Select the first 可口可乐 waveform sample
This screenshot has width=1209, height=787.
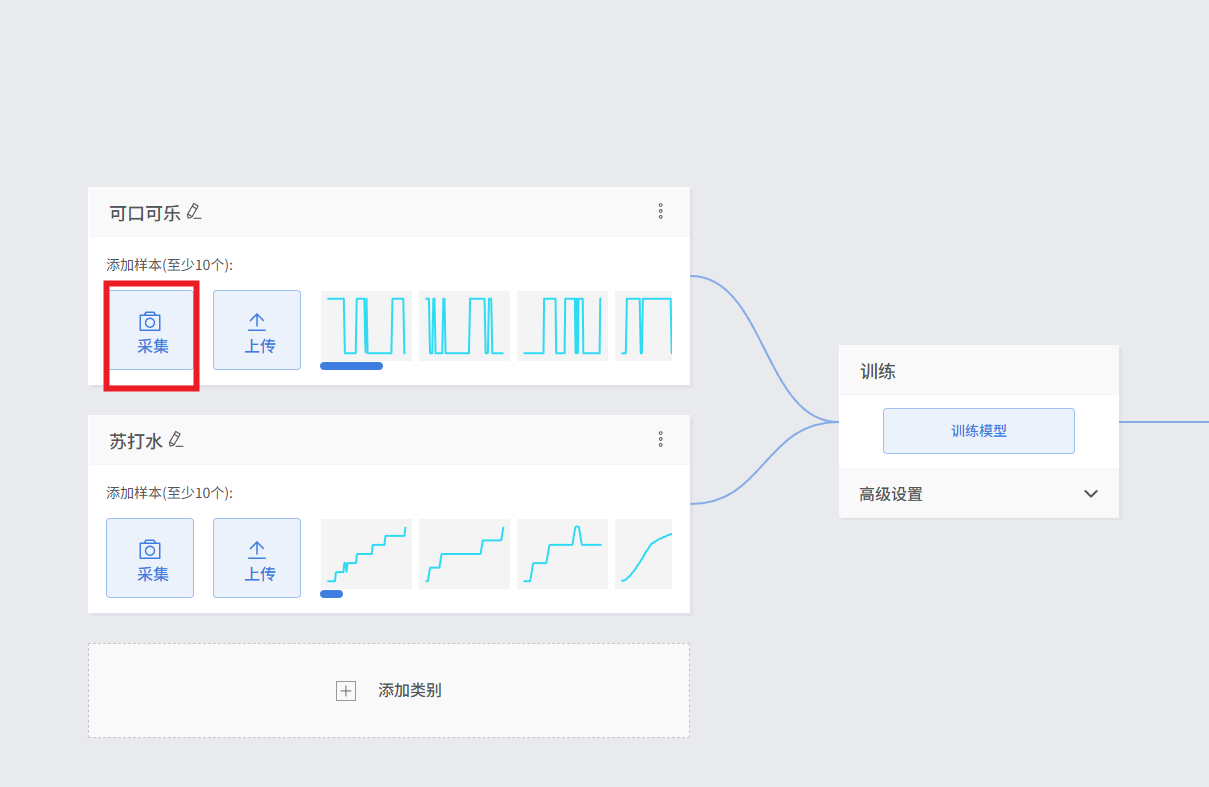[366, 326]
